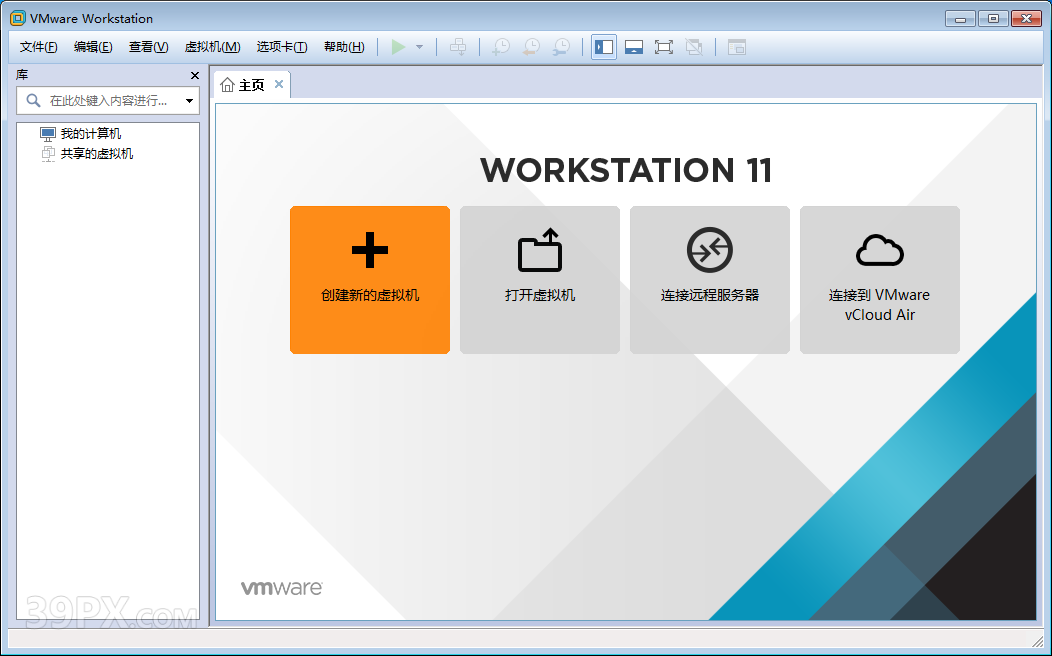Close the 库 library panel
This screenshot has width=1052, height=656.
[195, 76]
